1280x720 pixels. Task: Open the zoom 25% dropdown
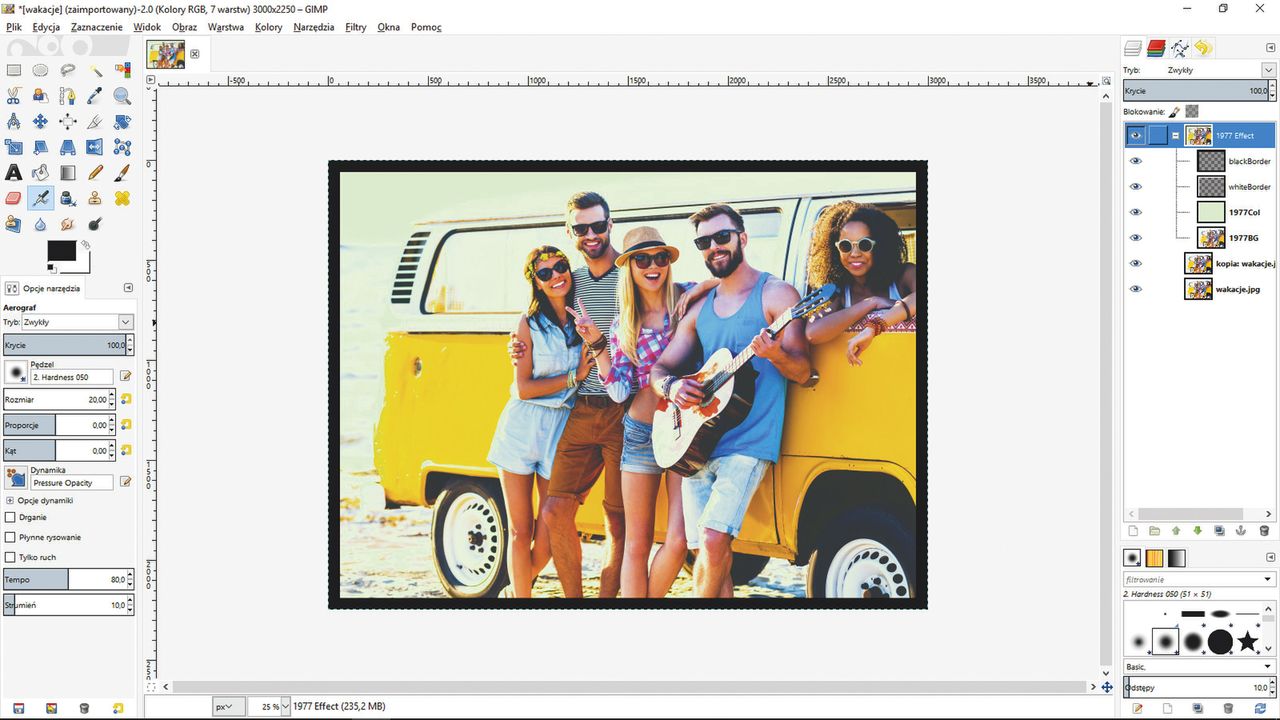tap(285, 707)
